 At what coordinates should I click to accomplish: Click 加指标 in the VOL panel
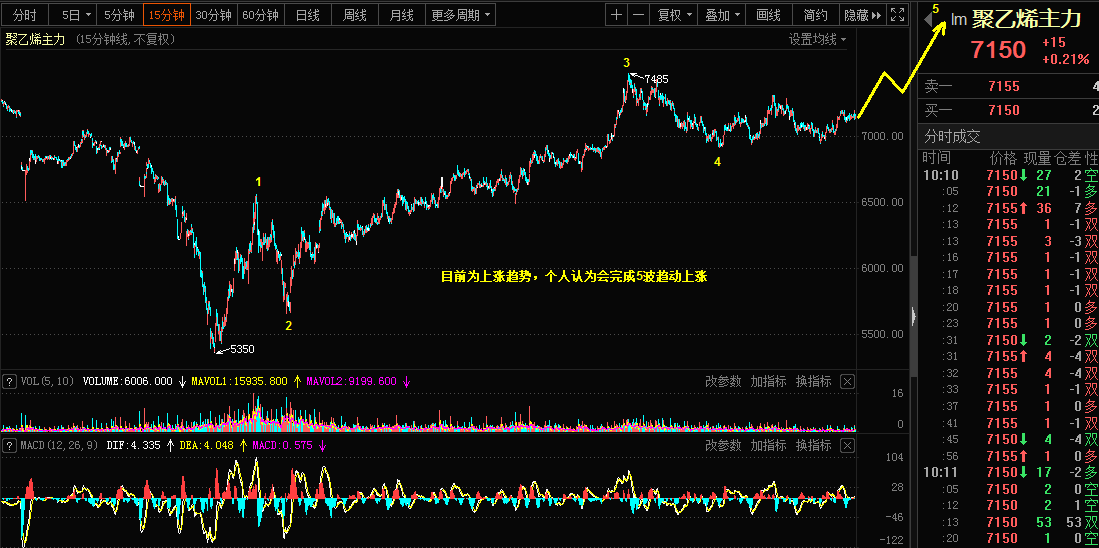tap(768, 382)
